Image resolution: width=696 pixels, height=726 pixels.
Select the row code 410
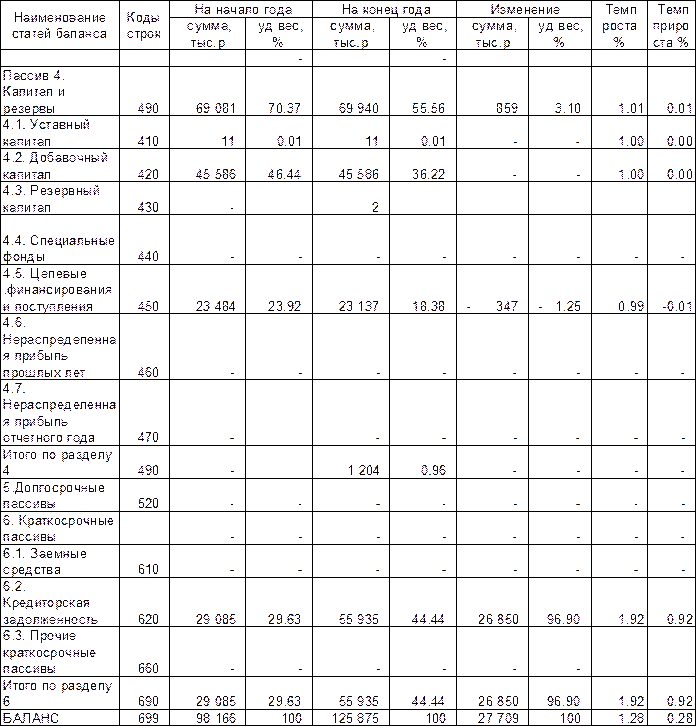pos(148,141)
